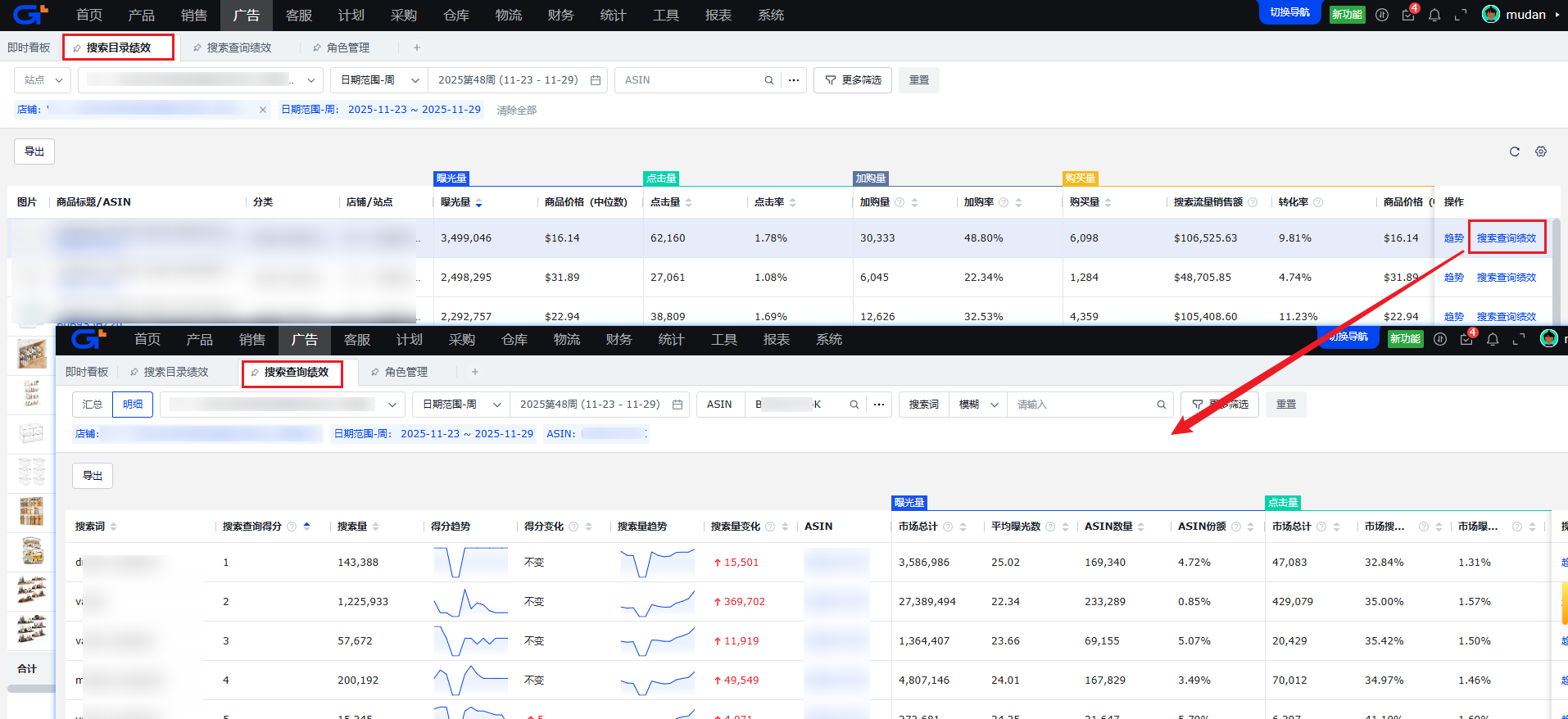The width and height of the screenshot is (1568, 719).
Task: Toggle sort on 搜索查询得分 column
Action: coord(306,527)
